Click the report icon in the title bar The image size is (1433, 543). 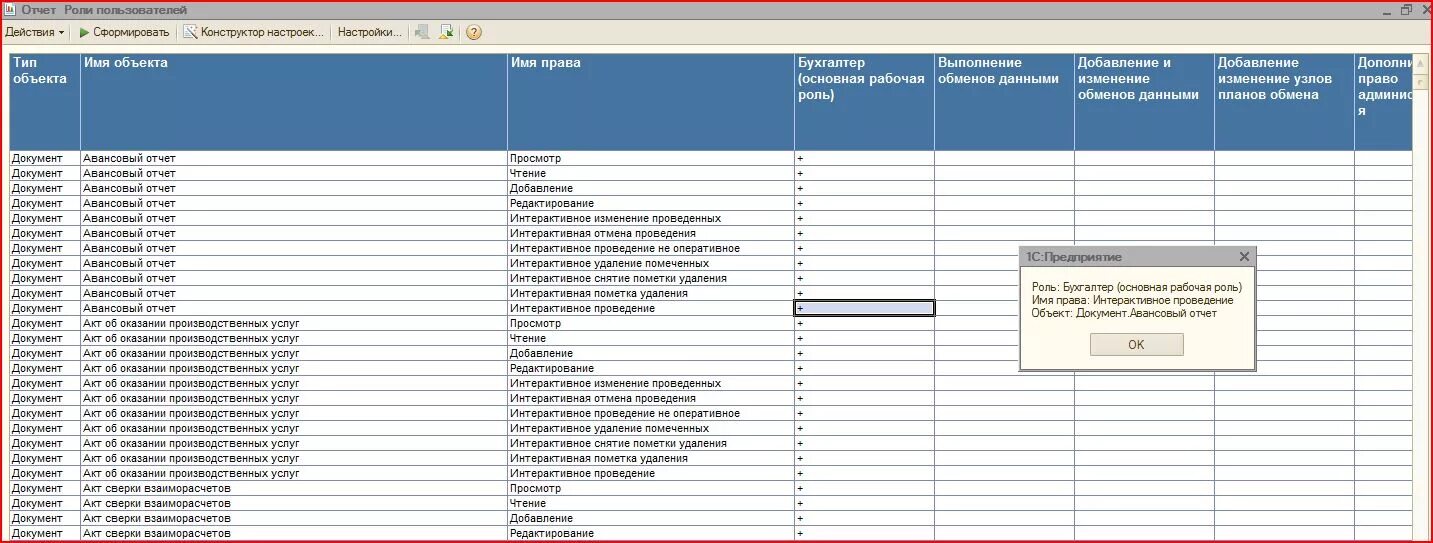pyautogui.click(x=10, y=9)
